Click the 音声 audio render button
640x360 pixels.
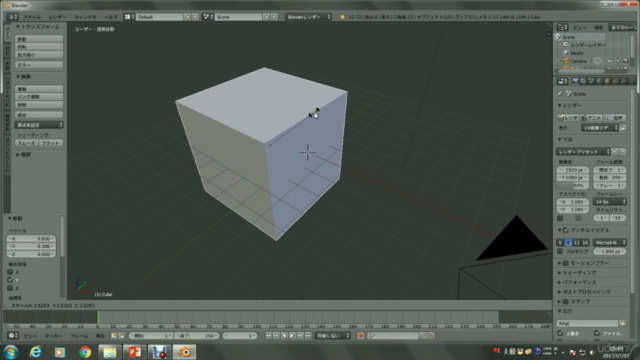pos(615,118)
